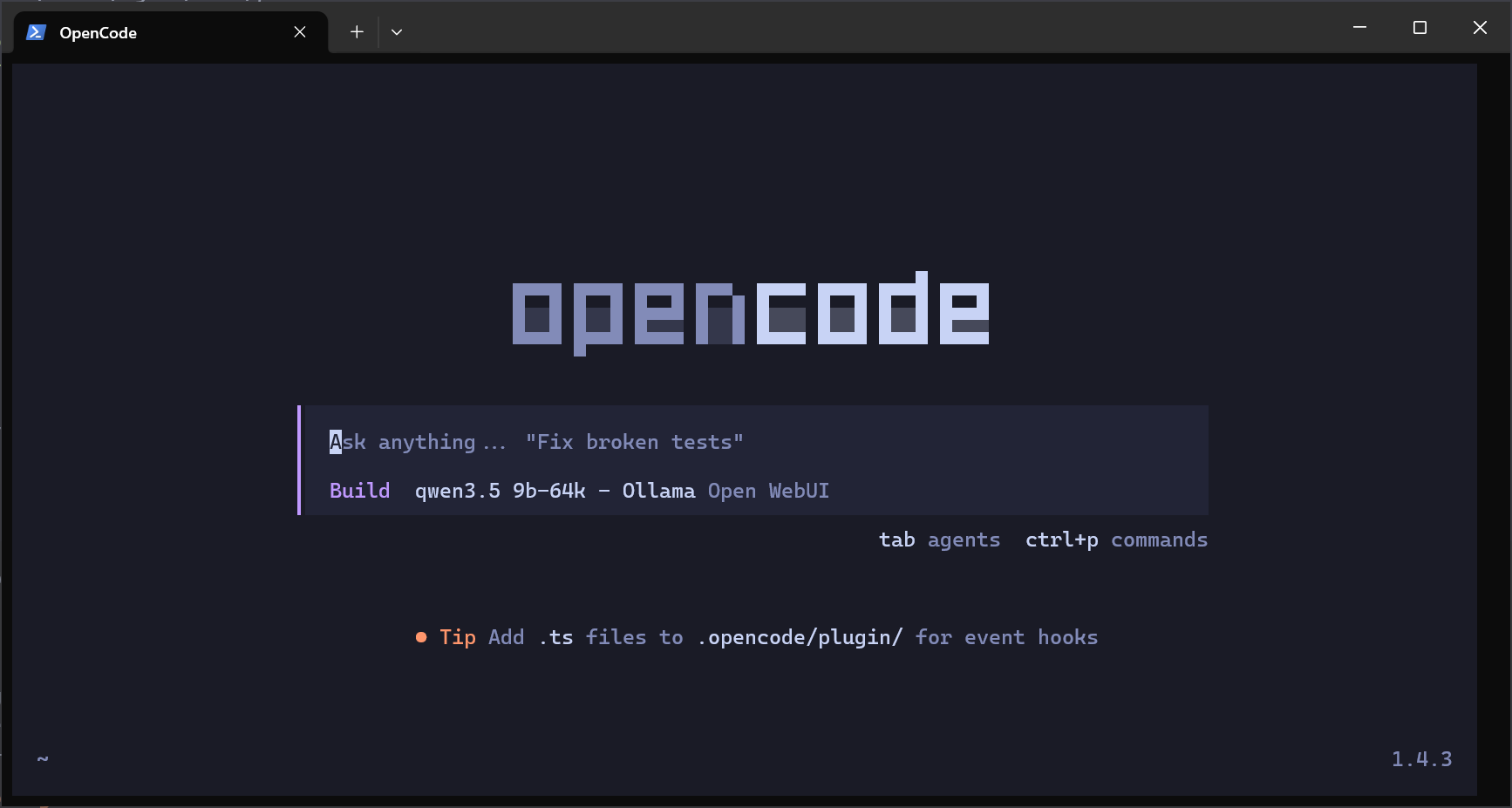
Task: Click the Tip label text
Action: (458, 637)
